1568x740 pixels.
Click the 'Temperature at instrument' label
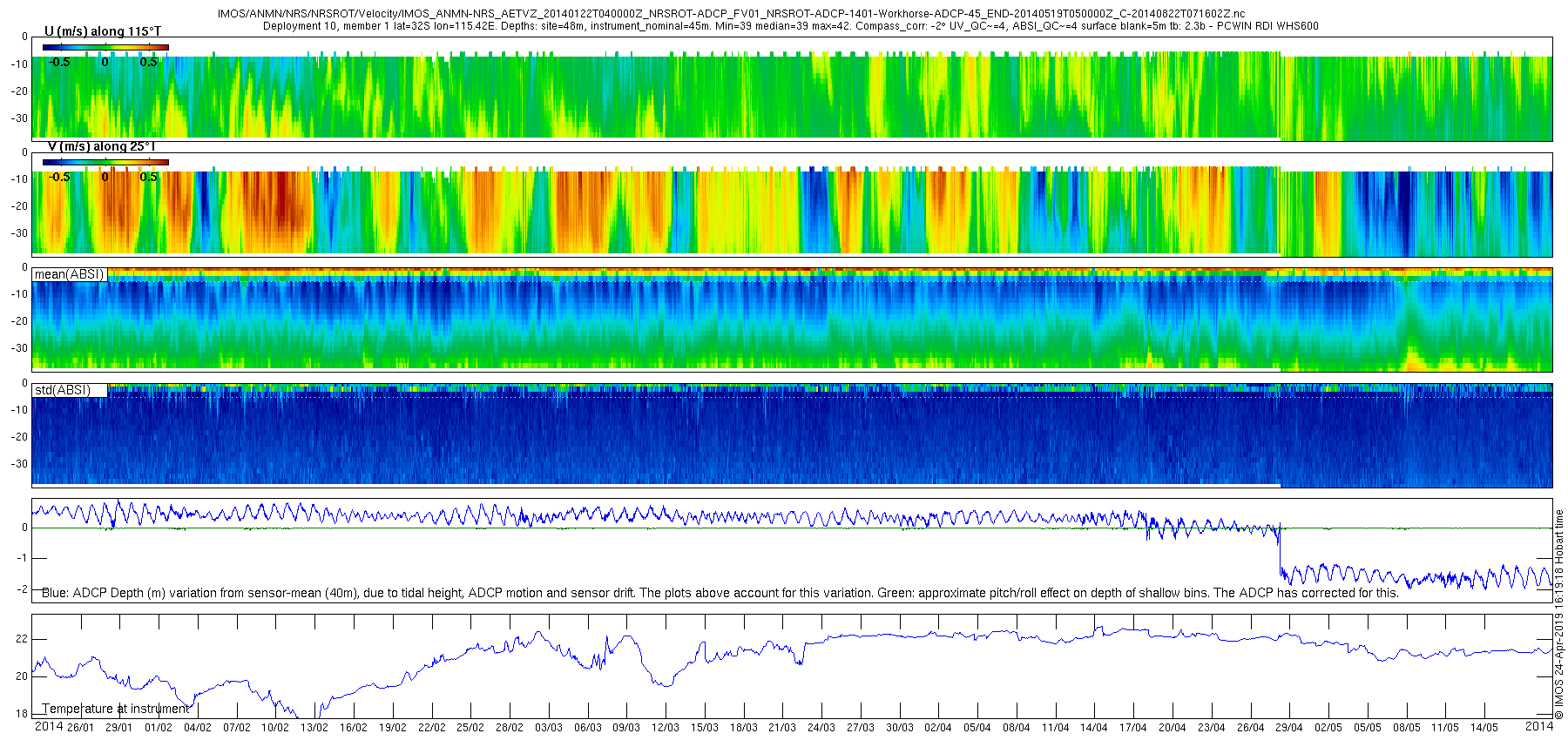115,709
